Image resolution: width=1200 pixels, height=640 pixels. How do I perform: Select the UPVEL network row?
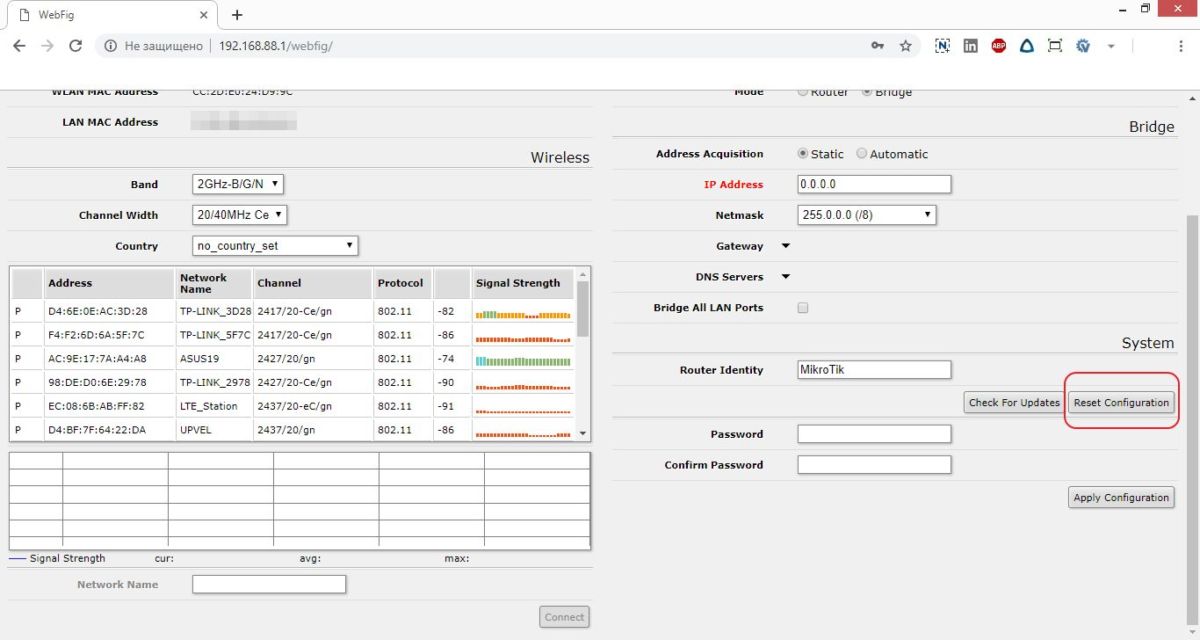[x=293, y=429]
